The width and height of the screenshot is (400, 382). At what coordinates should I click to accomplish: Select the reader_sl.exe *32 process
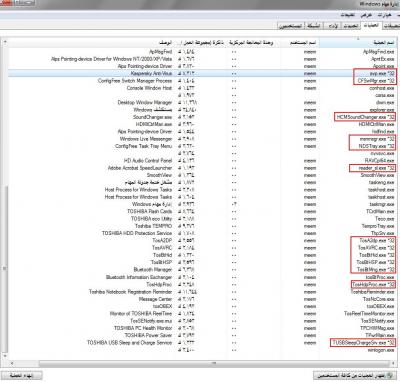(376, 168)
